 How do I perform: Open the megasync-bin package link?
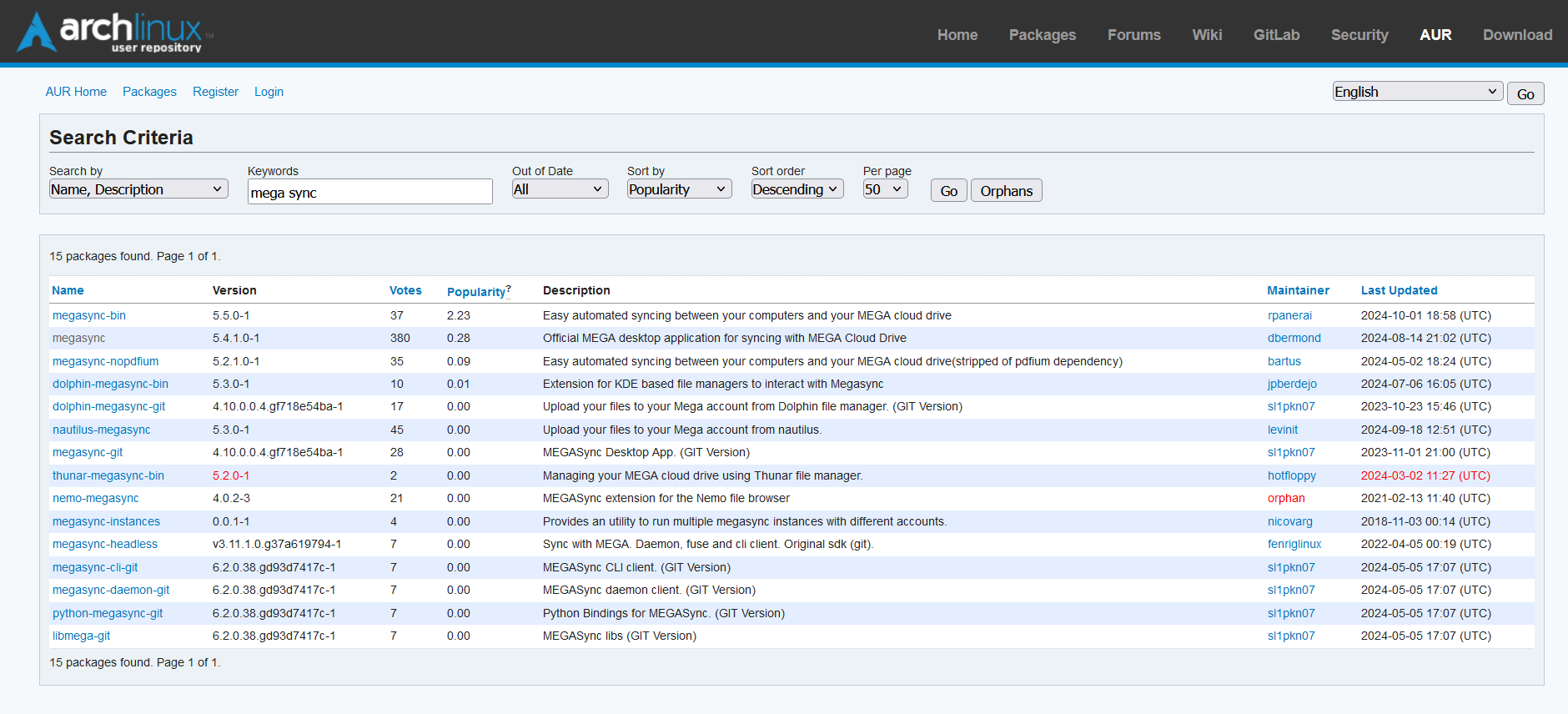89,315
